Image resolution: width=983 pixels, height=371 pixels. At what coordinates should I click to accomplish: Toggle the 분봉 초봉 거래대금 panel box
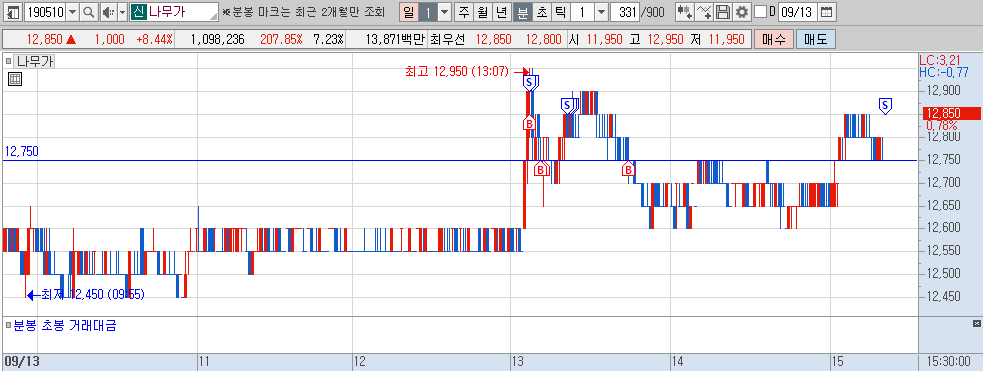(x=9, y=325)
